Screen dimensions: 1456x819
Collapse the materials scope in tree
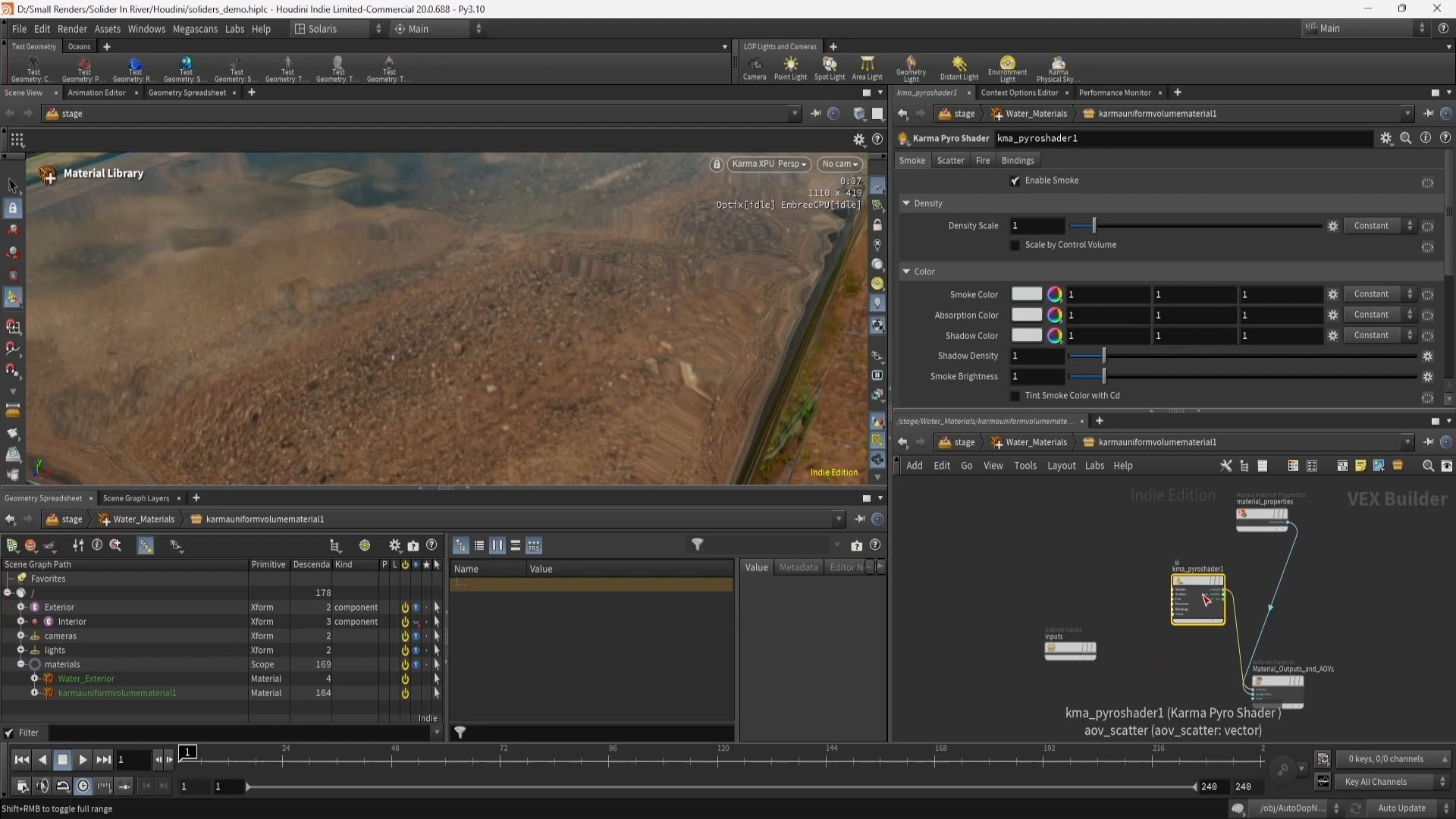click(x=21, y=664)
